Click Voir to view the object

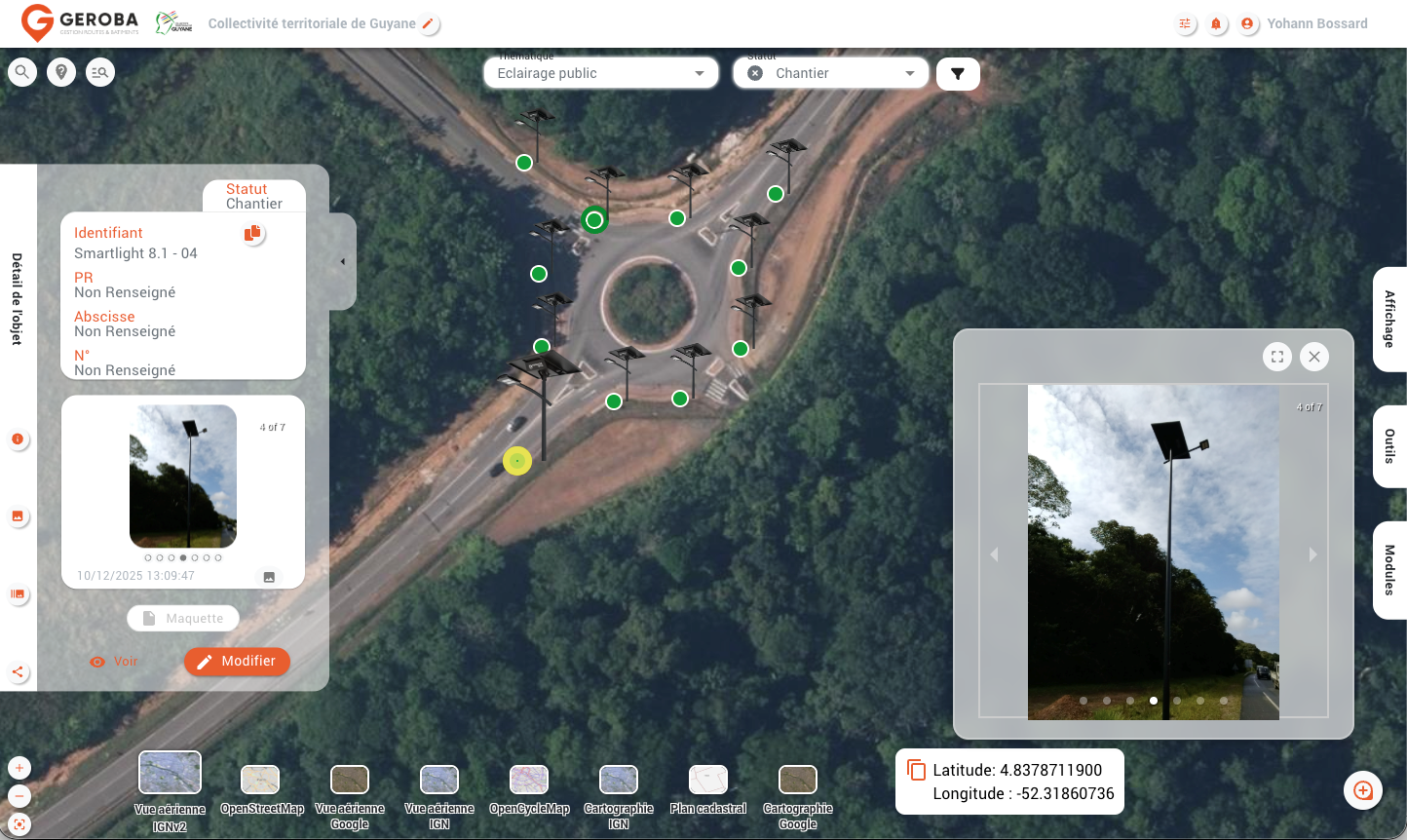[114, 662]
